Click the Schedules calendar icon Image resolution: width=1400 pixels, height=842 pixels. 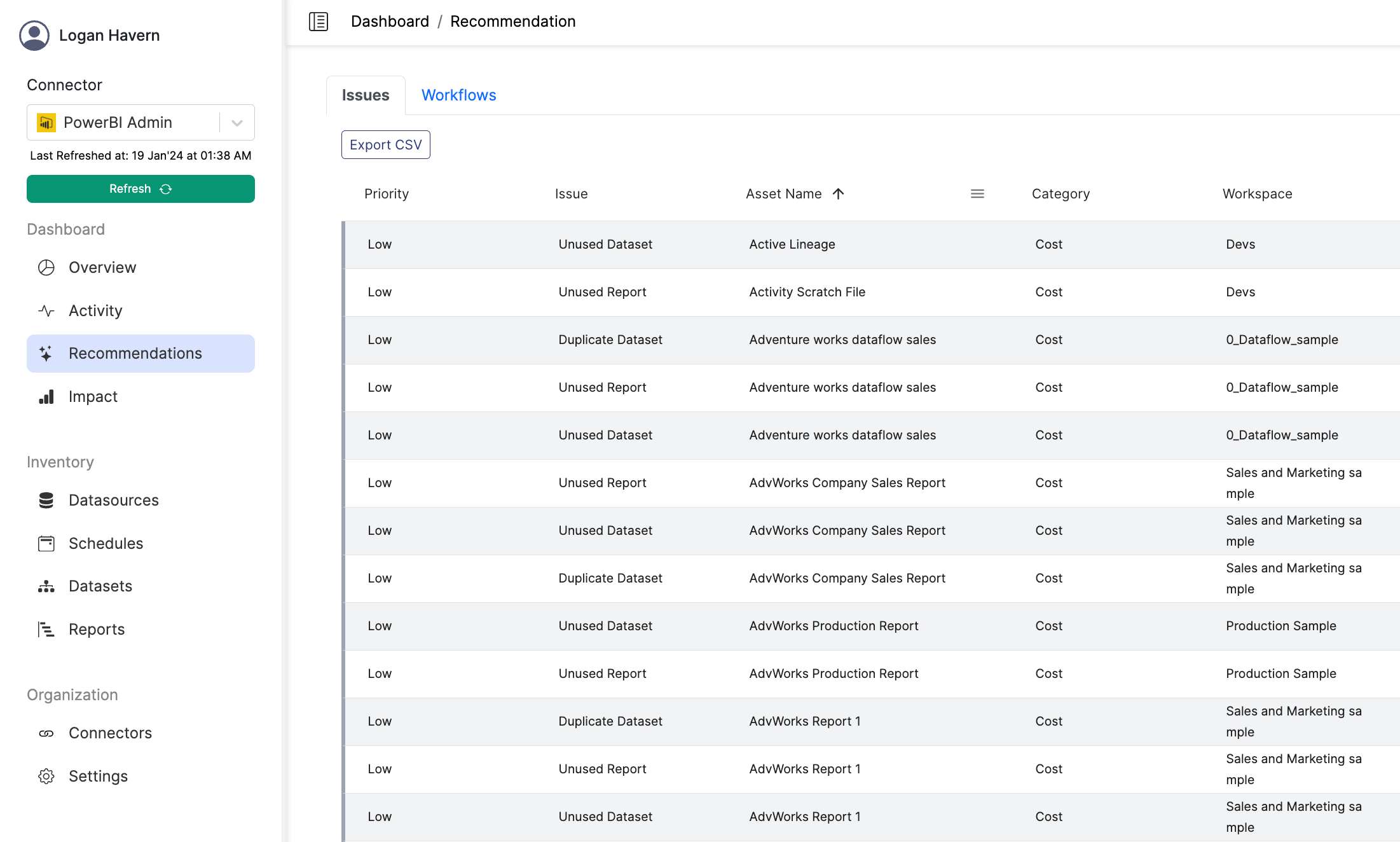point(46,544)
